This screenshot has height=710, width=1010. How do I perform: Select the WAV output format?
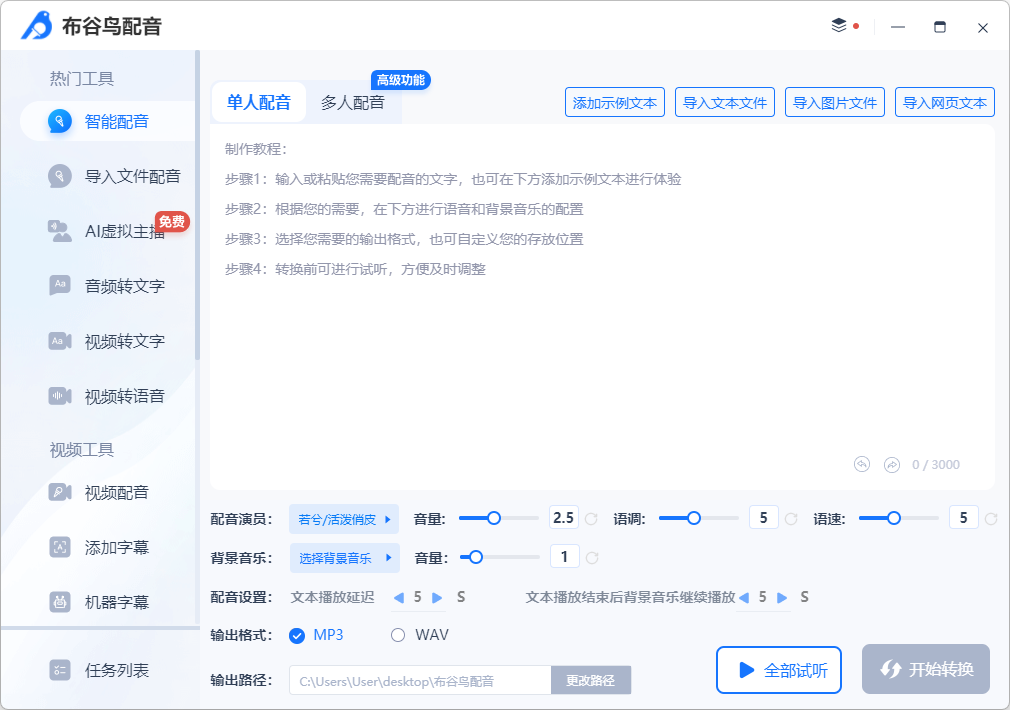point(397,634)
